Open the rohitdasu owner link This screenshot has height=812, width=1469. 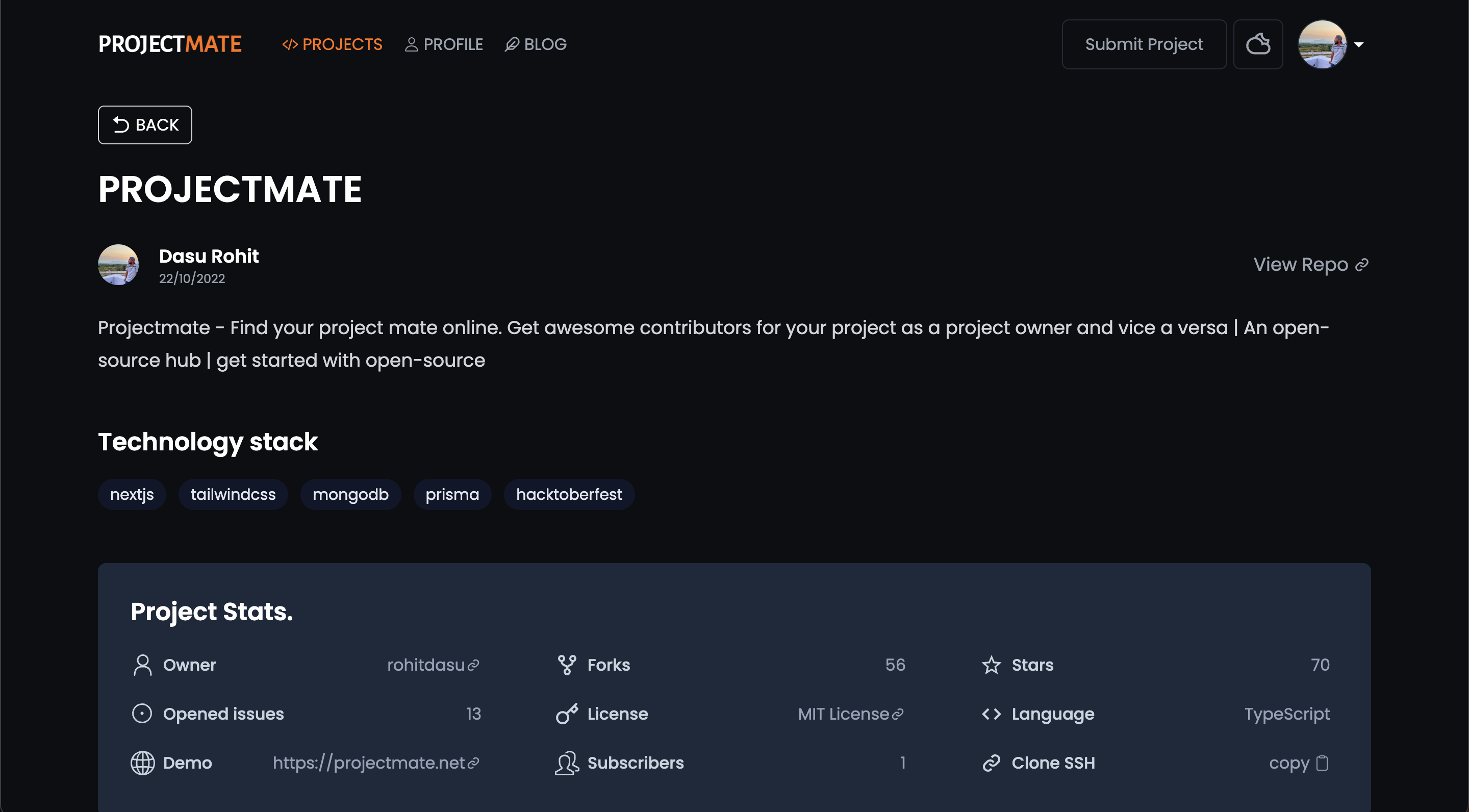434,665
